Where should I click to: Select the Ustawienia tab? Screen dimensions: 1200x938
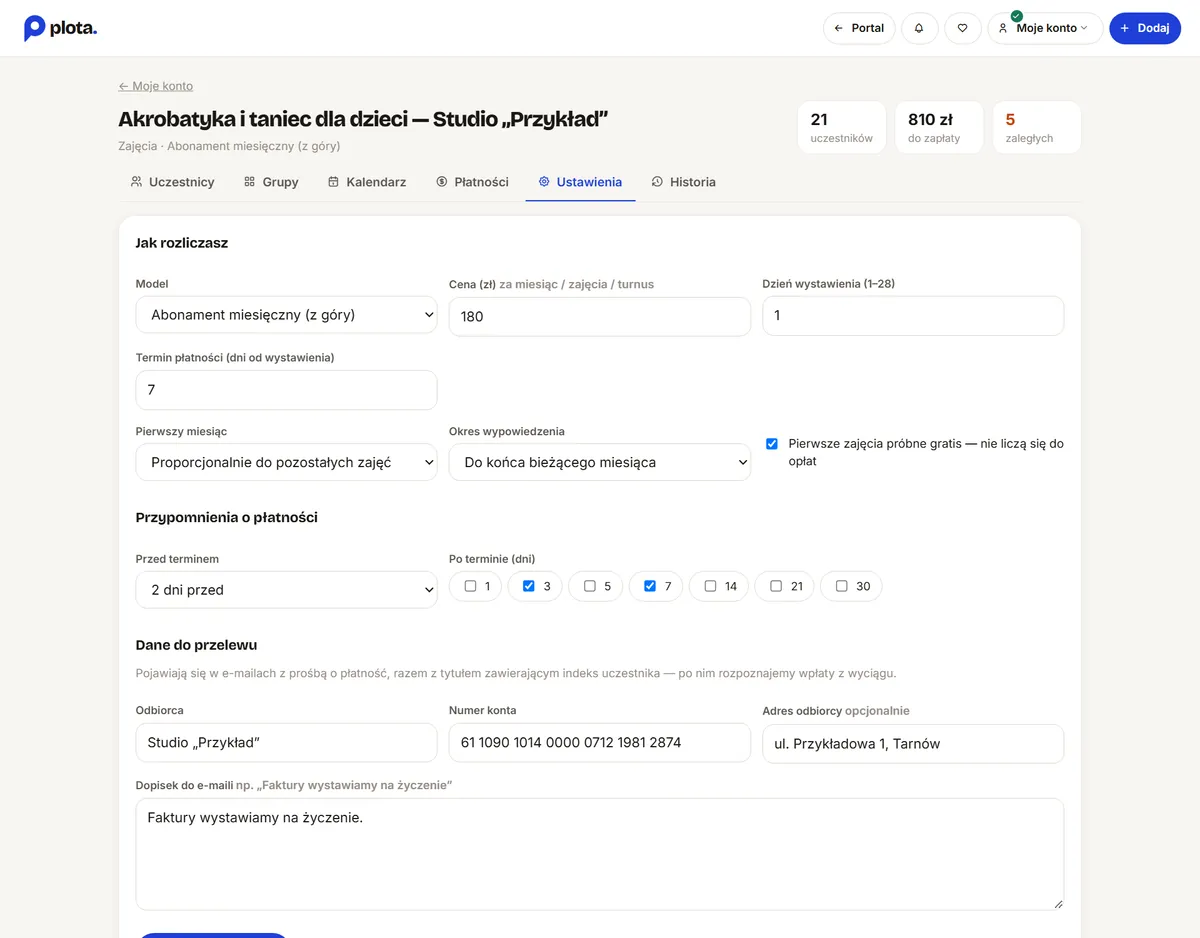[580, 182]
